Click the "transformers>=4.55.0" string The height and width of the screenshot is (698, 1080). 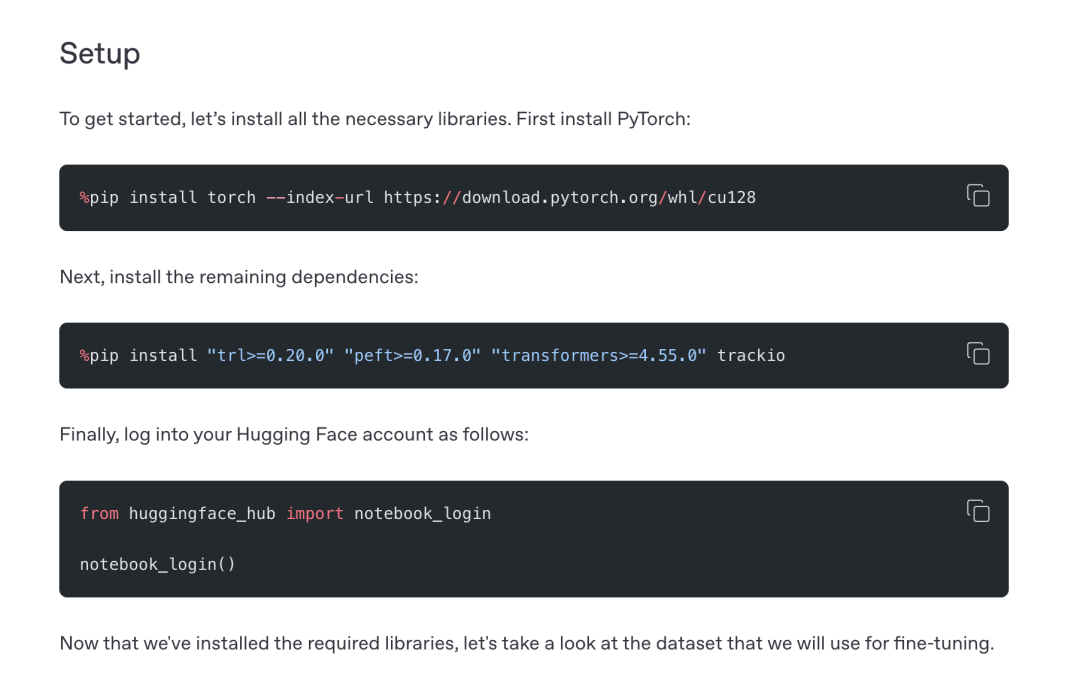599,356
